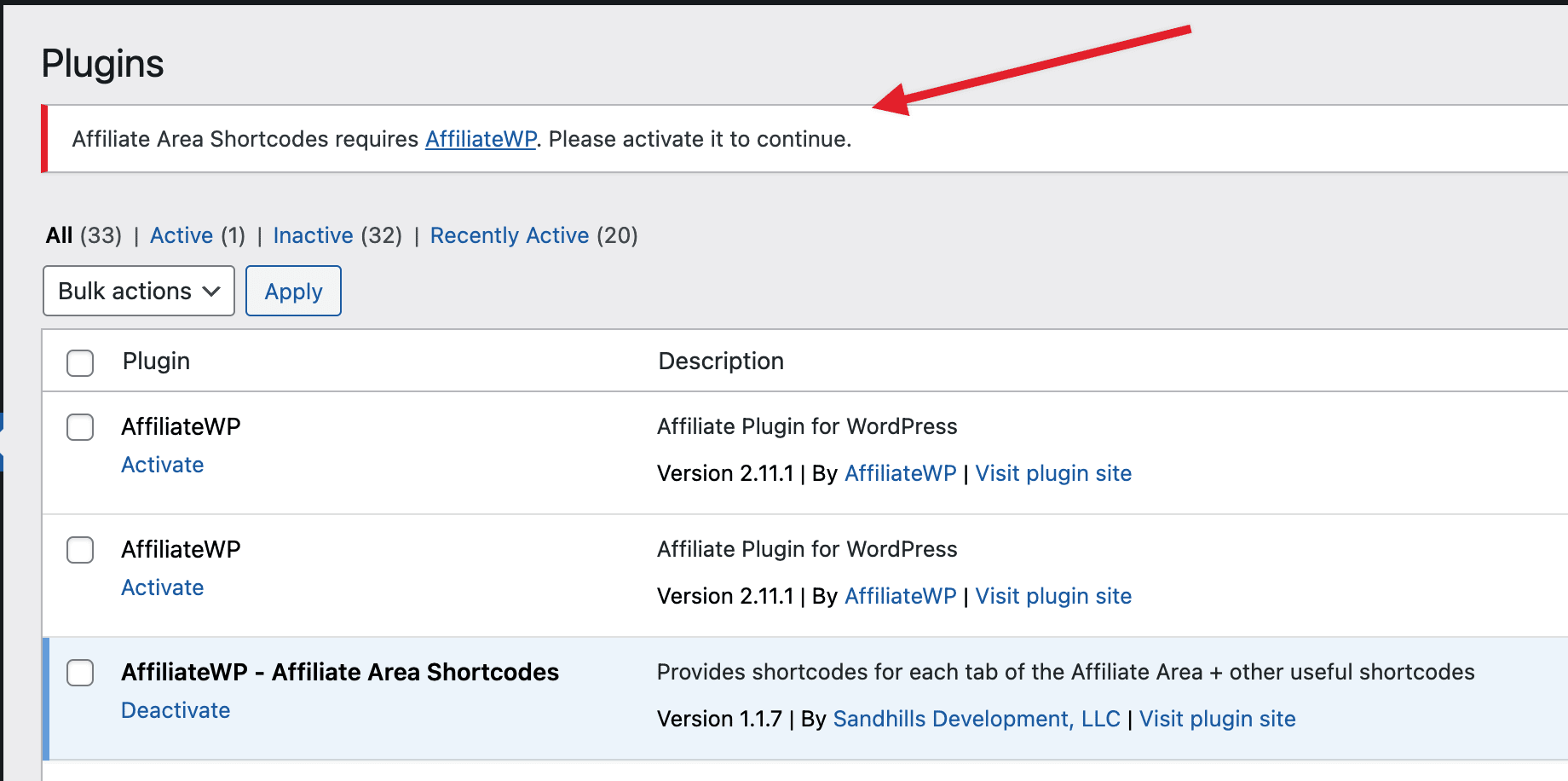Open the Bulk actions dropdown

click(139, 291)
